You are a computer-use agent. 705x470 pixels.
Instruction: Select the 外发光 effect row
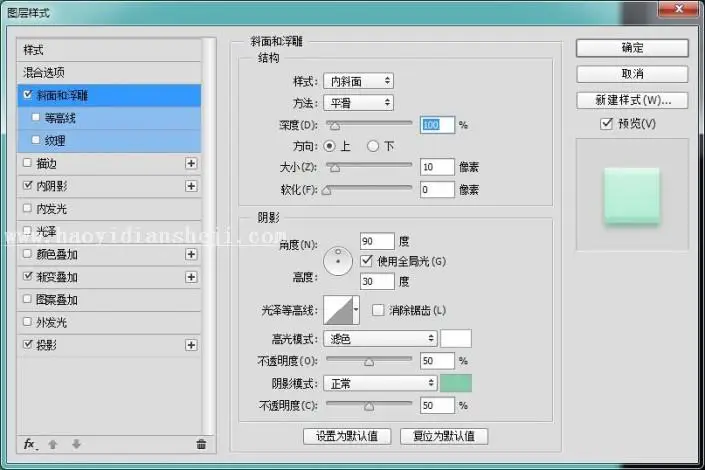(x=109, y=322)
